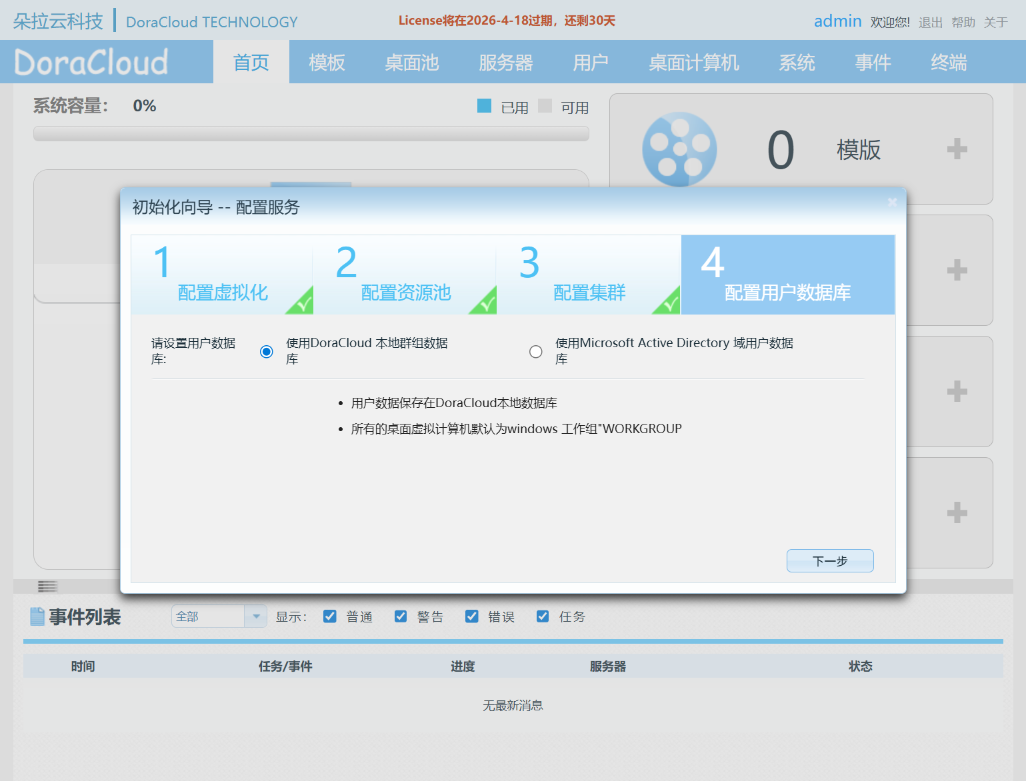Click the 服务器 column header in events
Image resolution: width=1026 pixels, height=781 pixels.
click(x=608, y=666)
